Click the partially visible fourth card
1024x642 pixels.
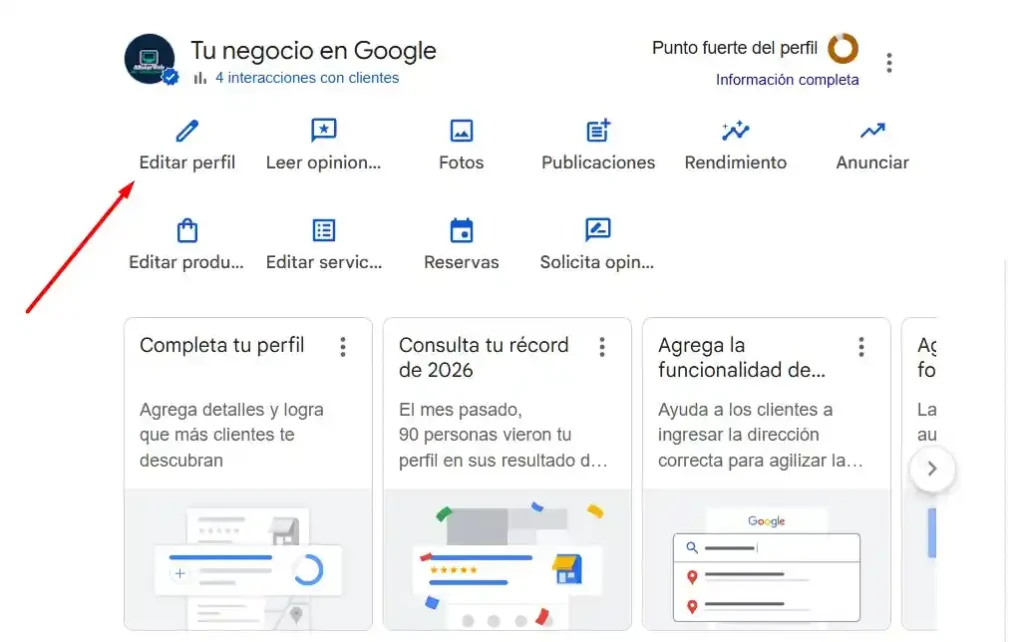coord(920,473)
